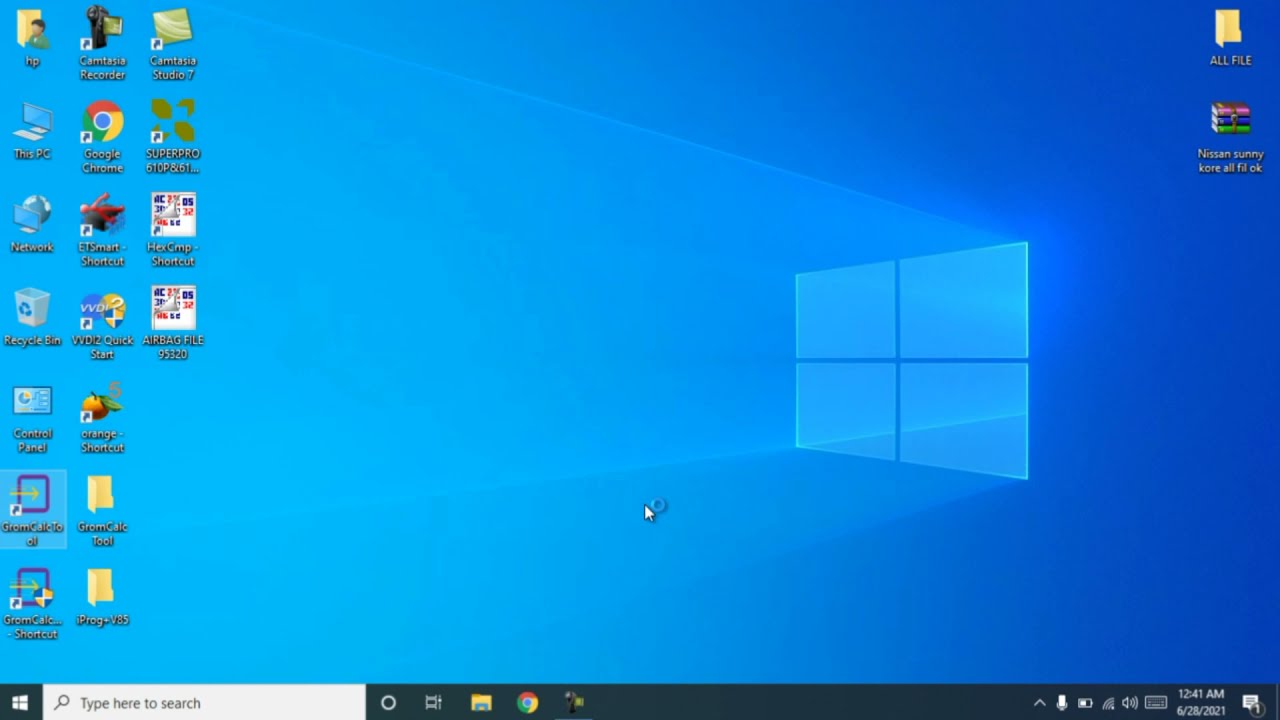Viewport: 1280px width, 720px height.
Task: Open the touch keyboard tray icon
Action: pos(1156,703)
